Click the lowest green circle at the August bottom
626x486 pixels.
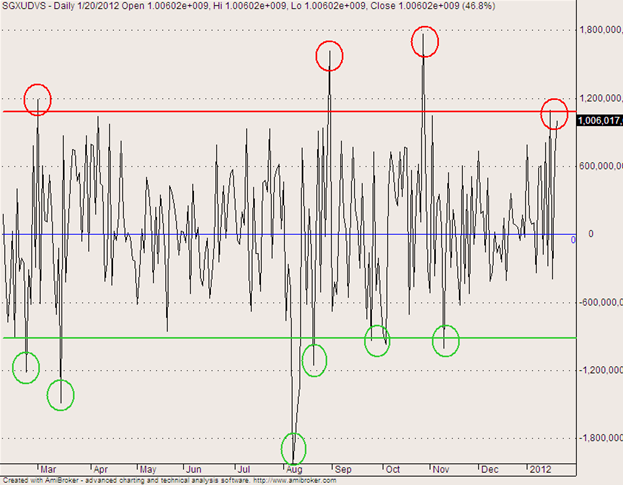pyautogui.click(x=294, y=447)
